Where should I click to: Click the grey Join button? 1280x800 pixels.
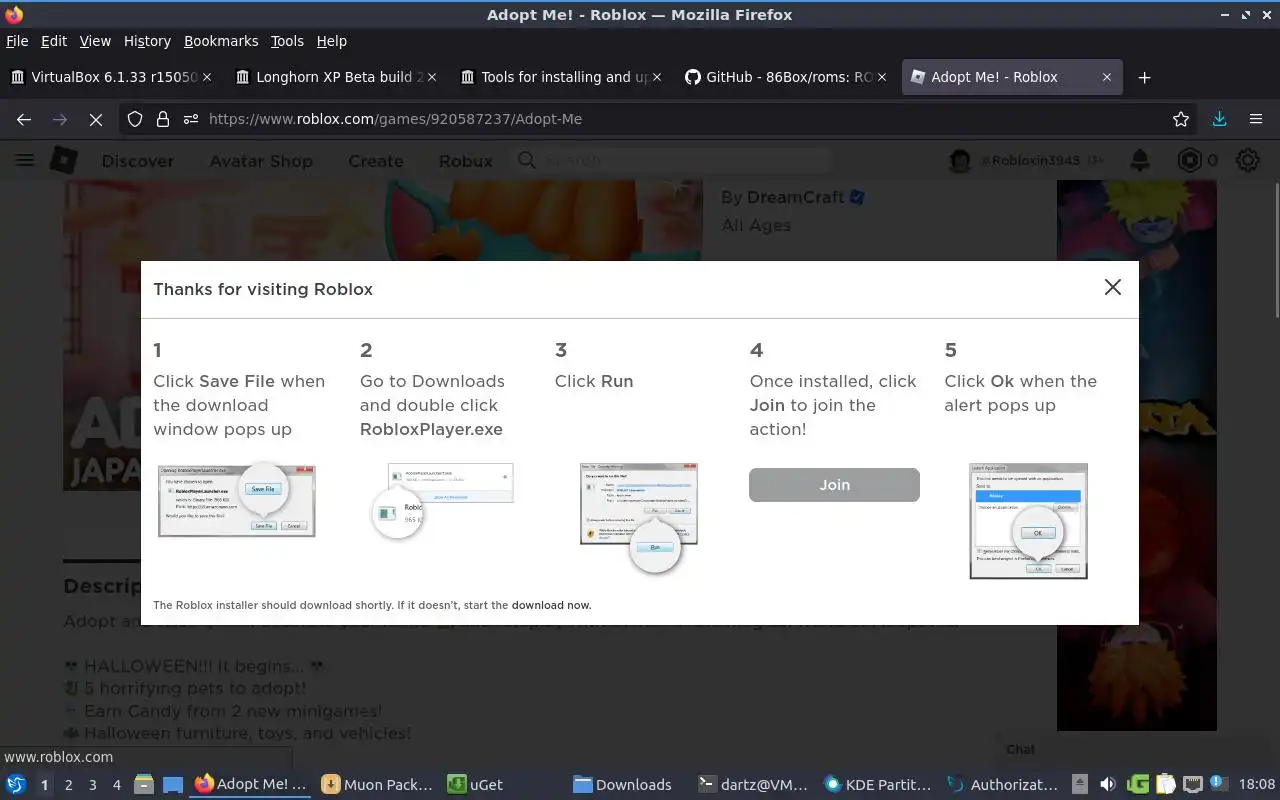pos(834,485)
